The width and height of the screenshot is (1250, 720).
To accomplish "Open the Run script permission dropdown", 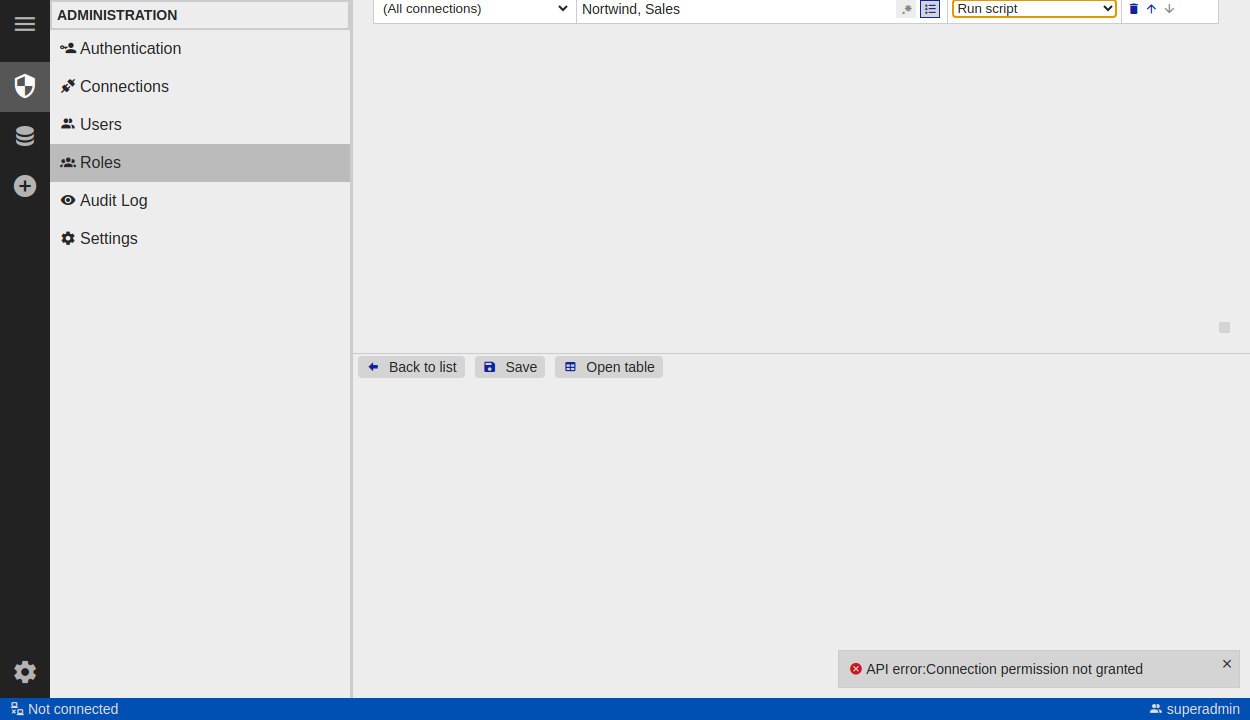I will coord(1034,9).
